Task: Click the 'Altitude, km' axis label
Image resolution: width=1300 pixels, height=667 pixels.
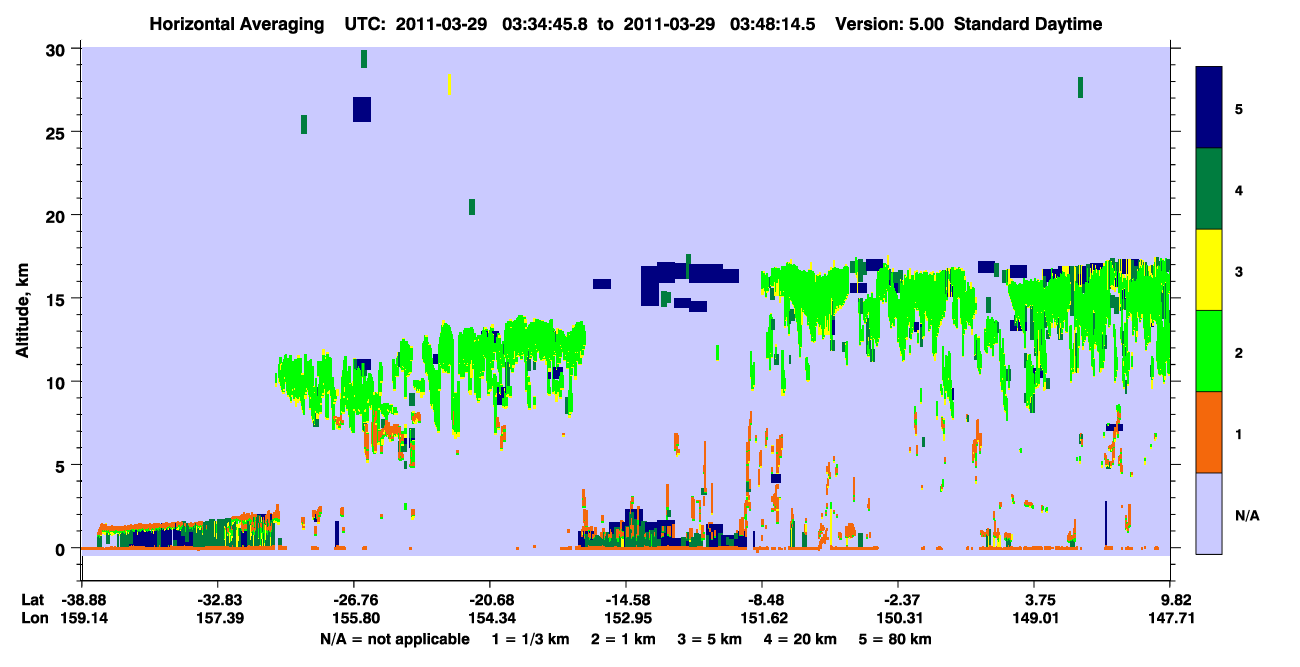Action: 22,310
